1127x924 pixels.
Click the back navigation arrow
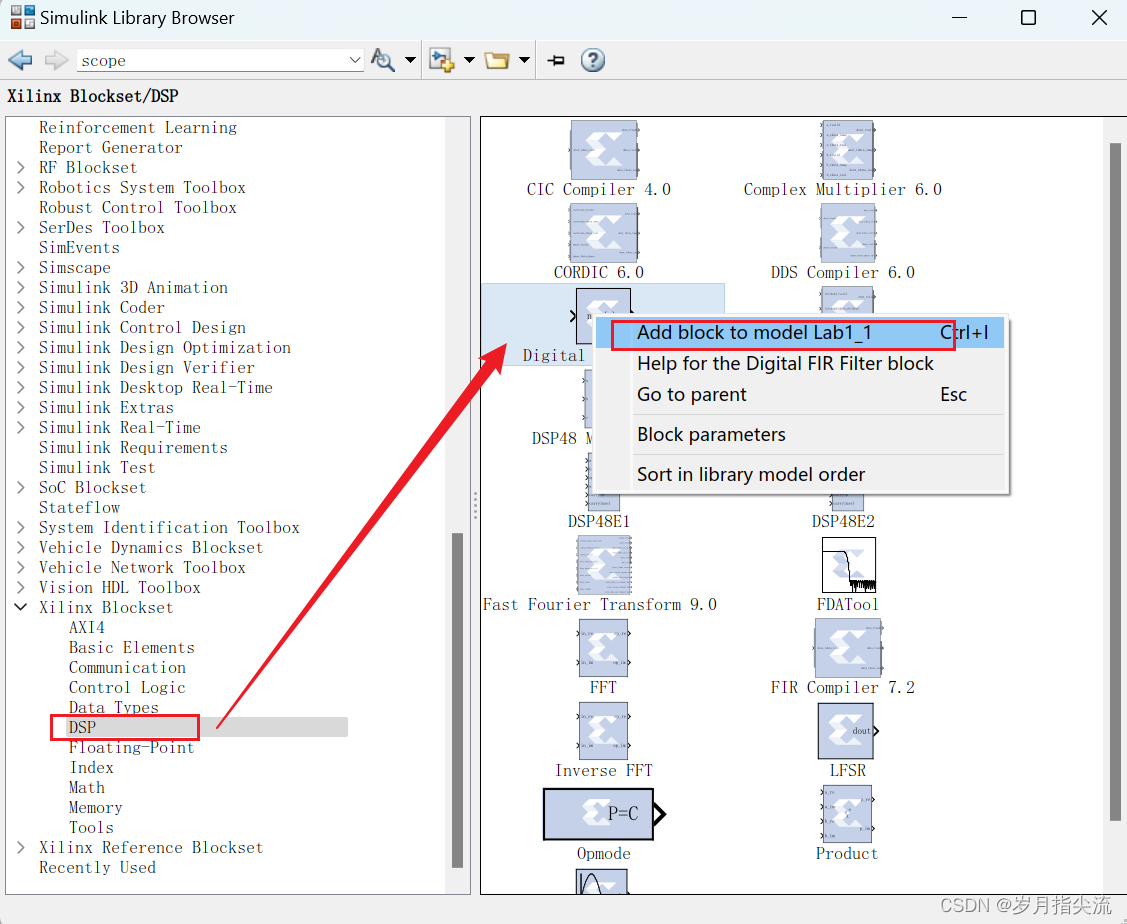(x=20, y=60)
